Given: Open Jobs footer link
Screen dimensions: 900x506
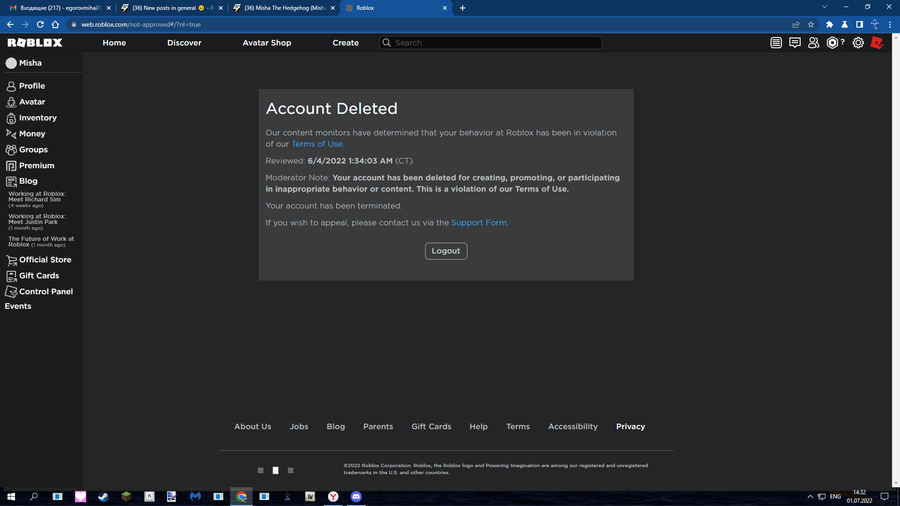Looking at the screenshot, I should (x=299, y=426).
